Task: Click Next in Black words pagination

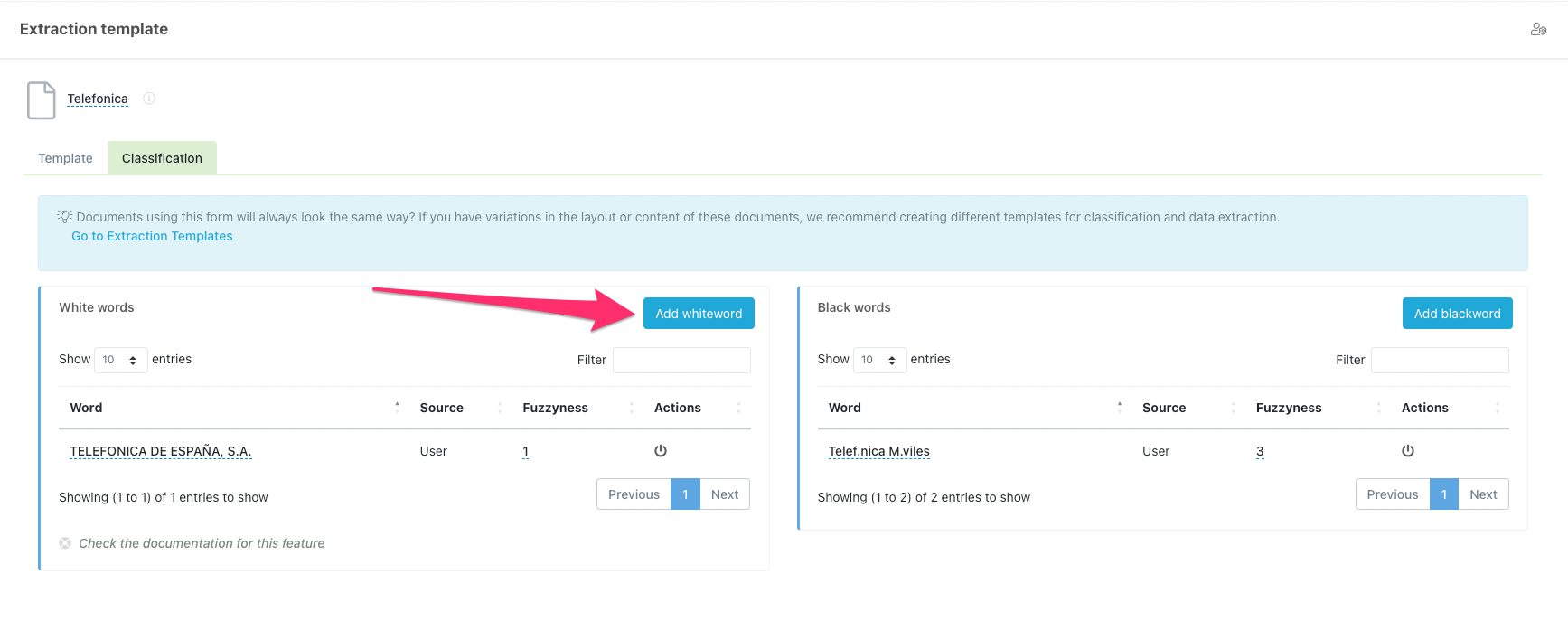Action: [x=1483, y=494]
